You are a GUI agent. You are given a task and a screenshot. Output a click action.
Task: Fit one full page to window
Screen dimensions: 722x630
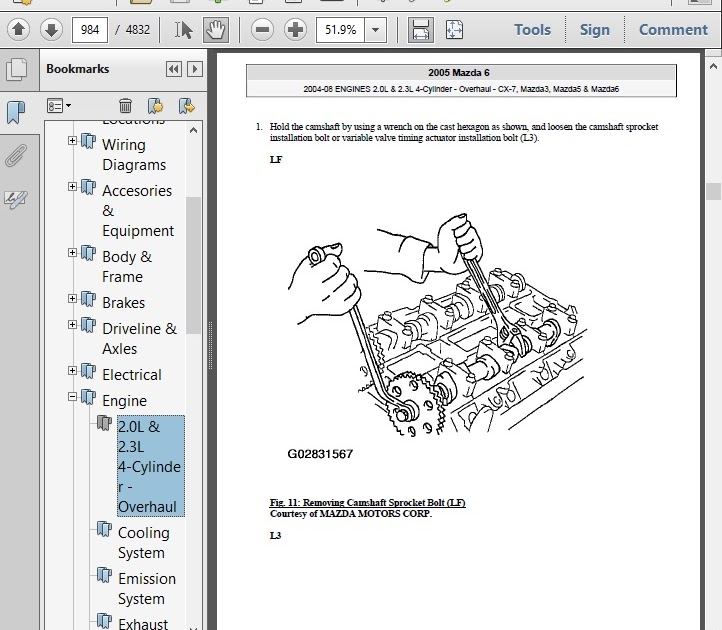pyautogui.click(x=454, y=30)
